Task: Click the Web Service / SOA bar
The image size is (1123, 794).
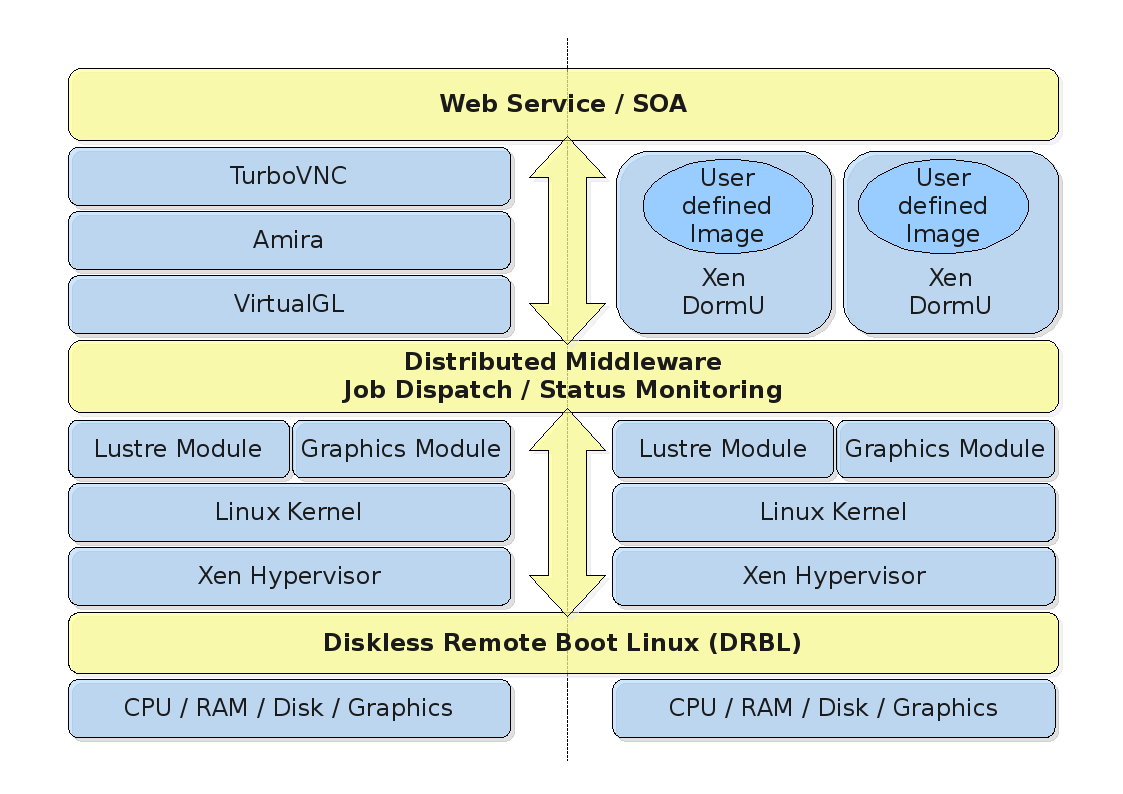Action: [563, 104]
